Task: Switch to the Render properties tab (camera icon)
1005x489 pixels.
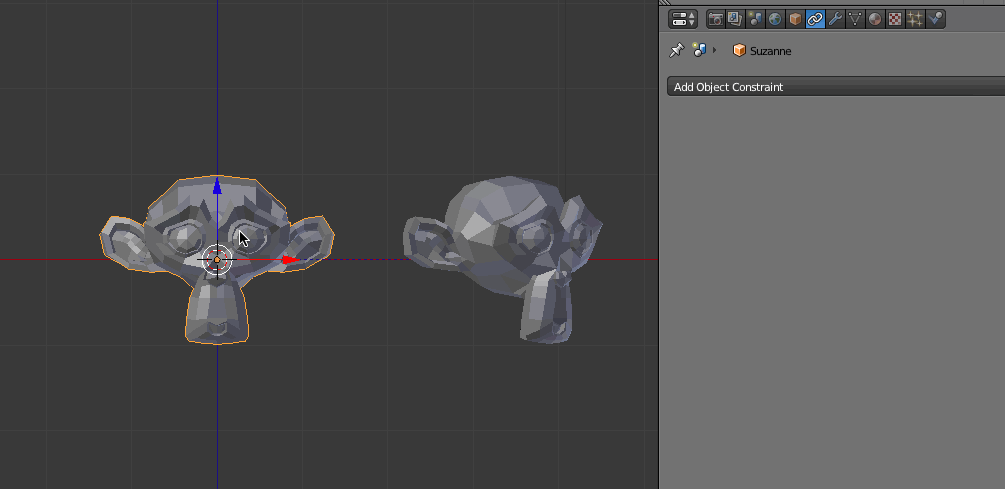Action: click(x=715, y=19)
